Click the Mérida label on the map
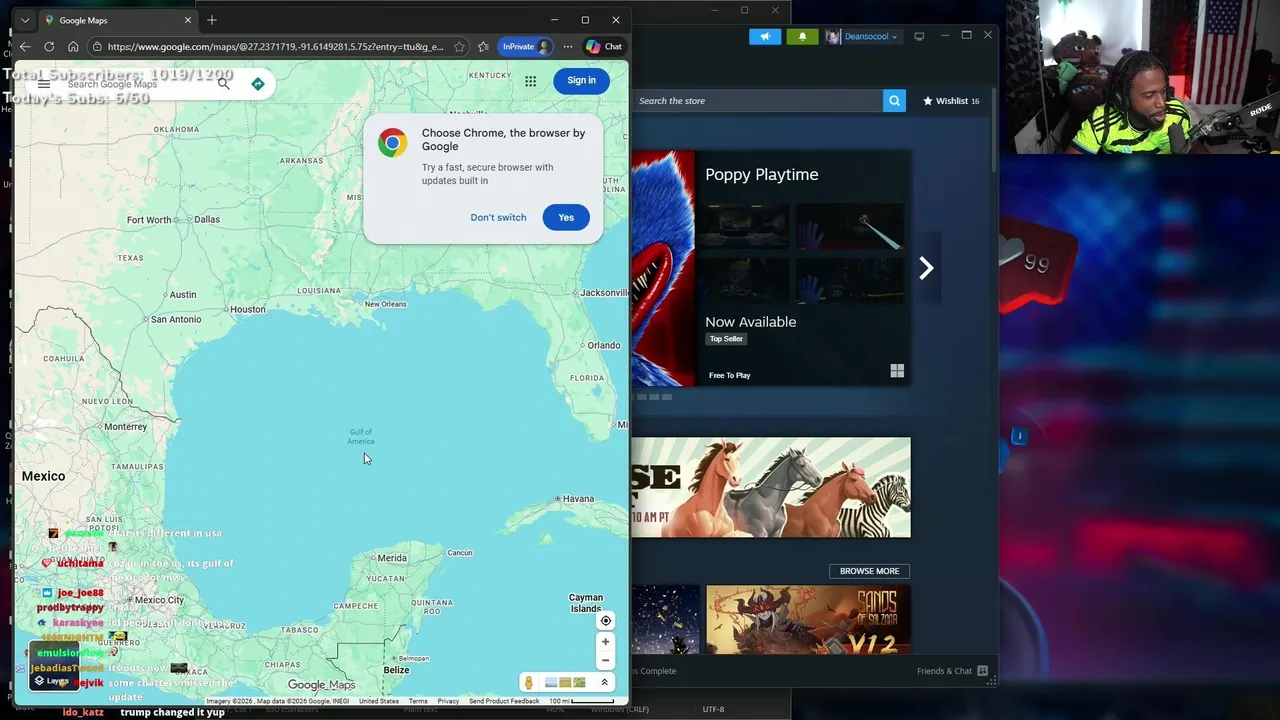 392,558
